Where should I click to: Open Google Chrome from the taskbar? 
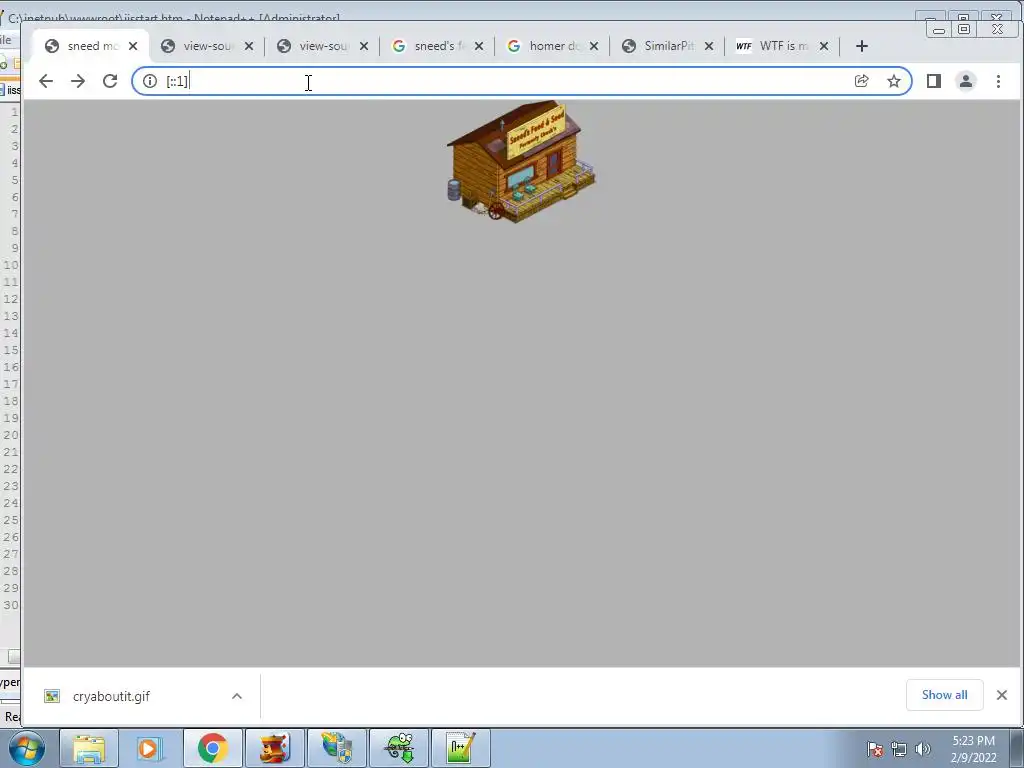tap(212, 748)
